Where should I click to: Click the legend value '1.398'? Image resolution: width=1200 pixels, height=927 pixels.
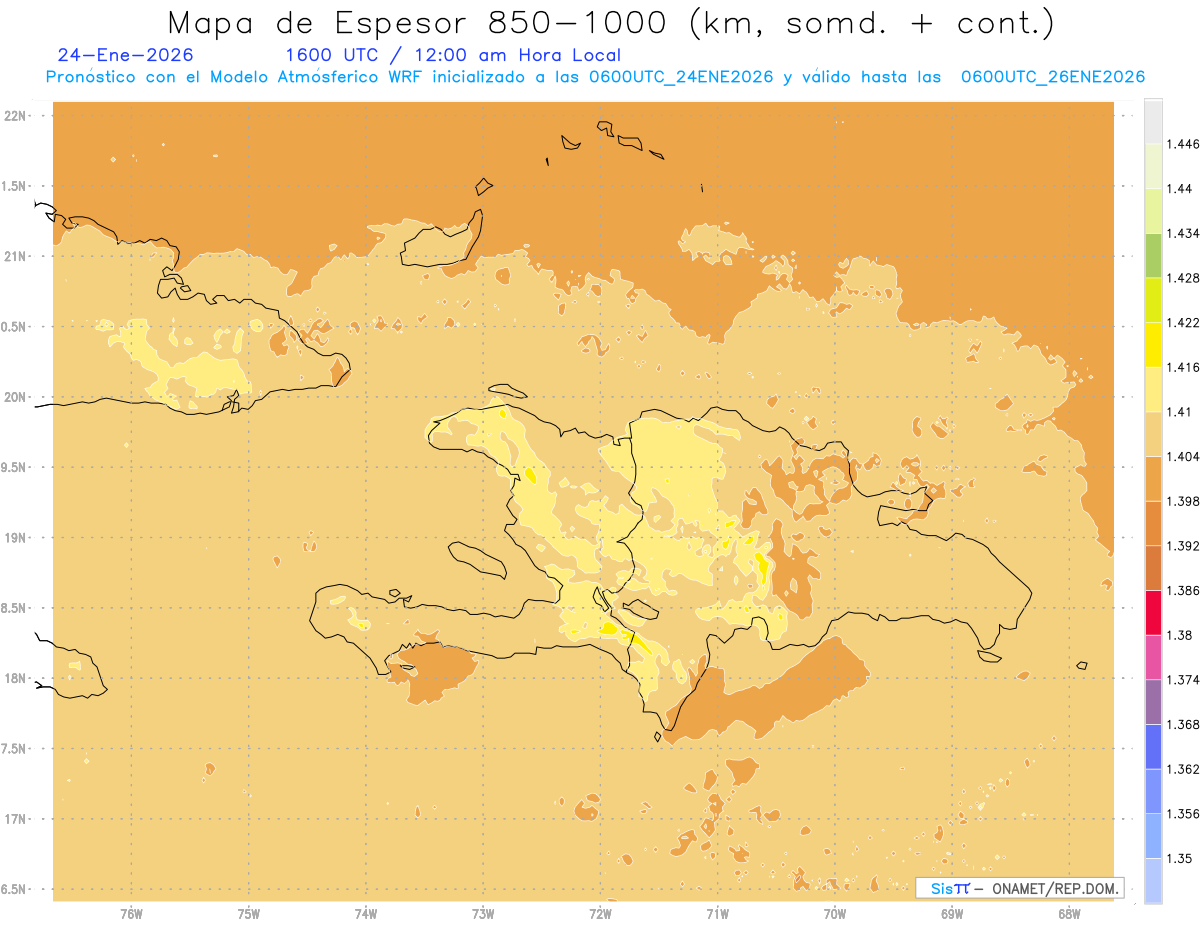[x=1184, y=501]
